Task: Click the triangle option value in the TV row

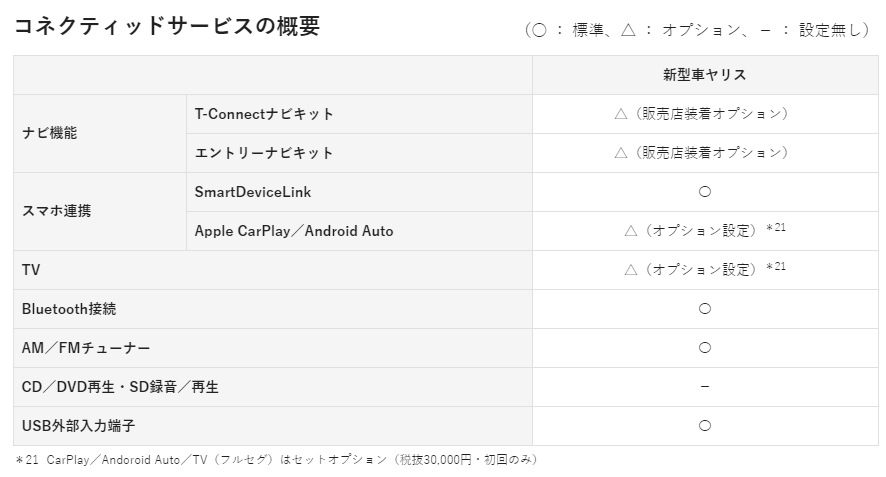Action: tap(704, 269)
